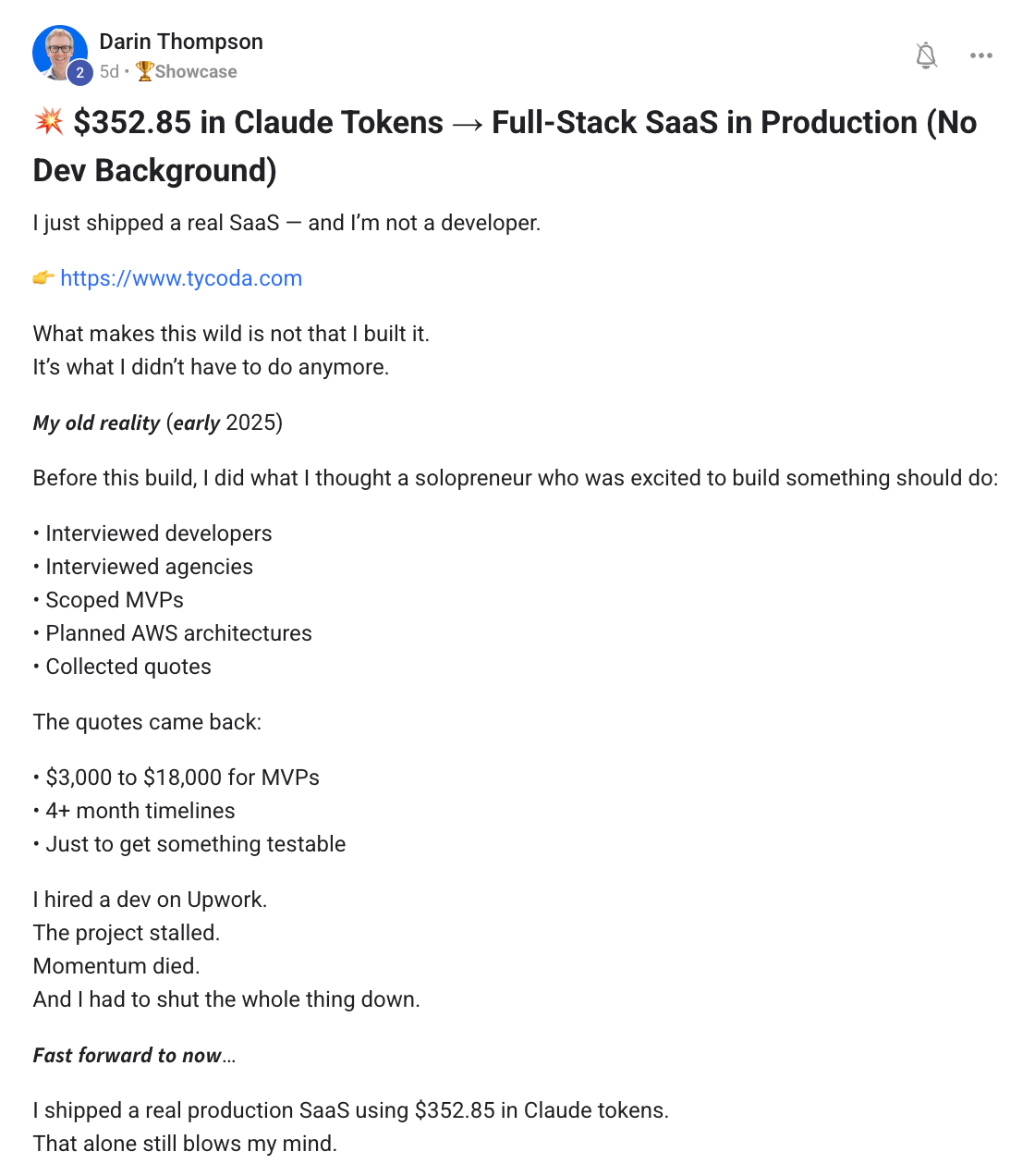This screenshot has height=1176, width=1035.
Task: Click the trophy icon beside Showcase
Action: [x=144, y=71]
